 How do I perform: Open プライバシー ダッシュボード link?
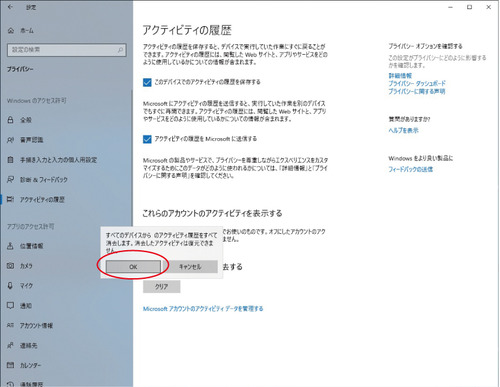pos(417,83)
